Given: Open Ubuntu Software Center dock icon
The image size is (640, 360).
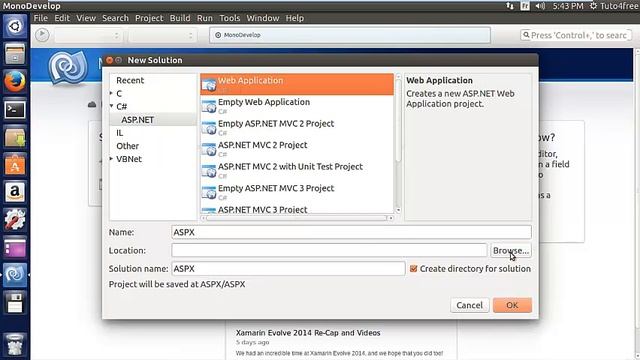Looking at the screenshot, I should (15, 164).
